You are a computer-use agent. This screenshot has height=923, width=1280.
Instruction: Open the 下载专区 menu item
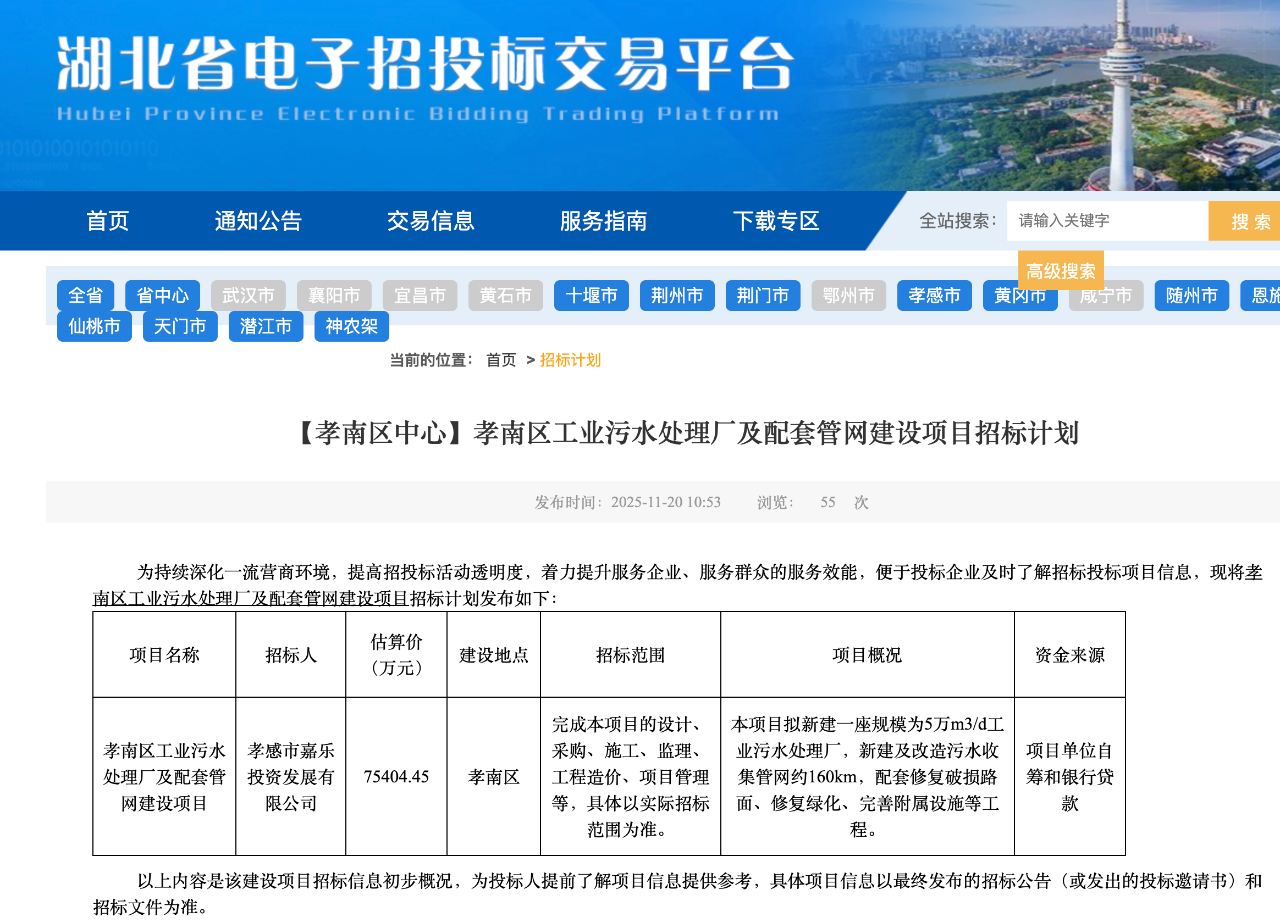point(776,221)
